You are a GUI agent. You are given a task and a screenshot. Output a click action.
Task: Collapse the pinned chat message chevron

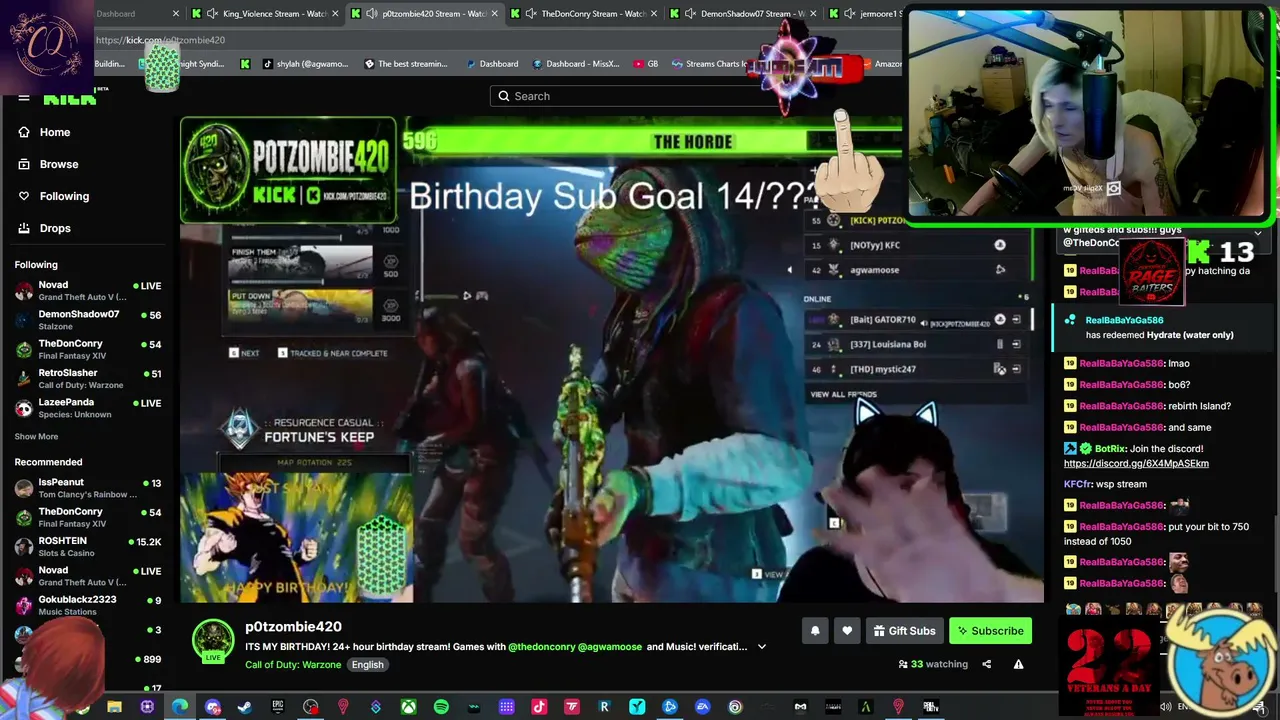coord(1258,232)
